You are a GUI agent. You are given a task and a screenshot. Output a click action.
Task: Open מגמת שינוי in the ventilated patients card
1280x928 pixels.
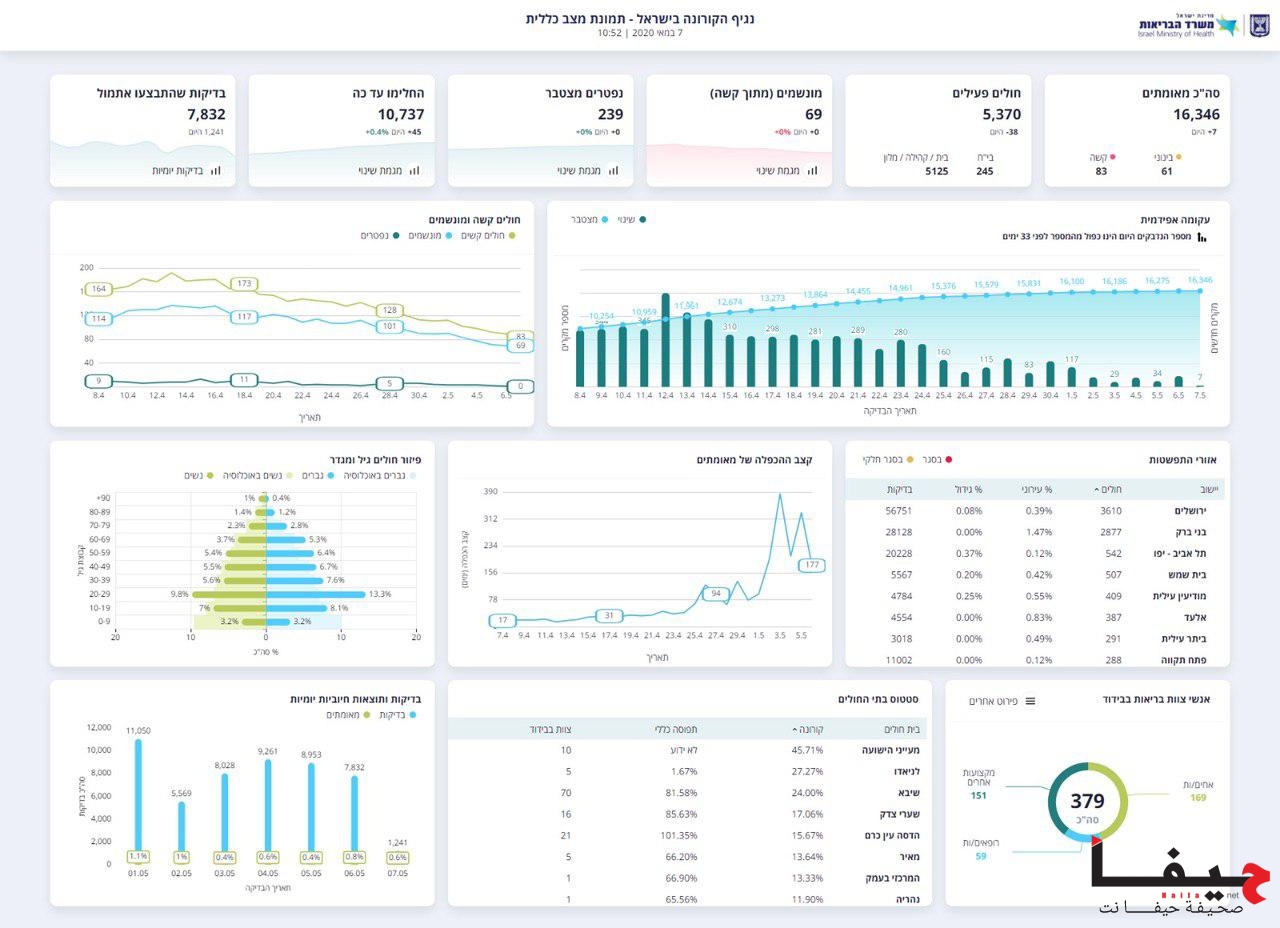[777, 171]
